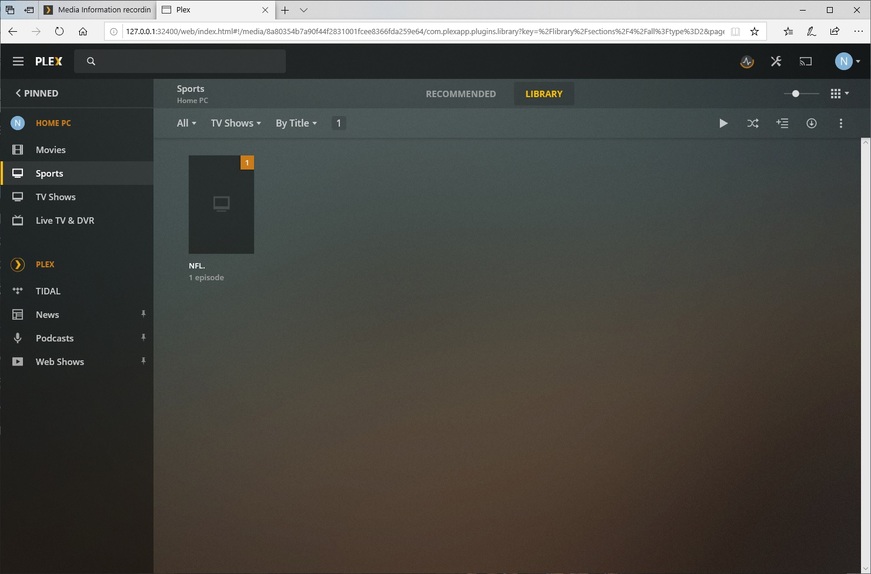Click the '1 episode' text
The image size is (871, 574).
tap(206, 277)
